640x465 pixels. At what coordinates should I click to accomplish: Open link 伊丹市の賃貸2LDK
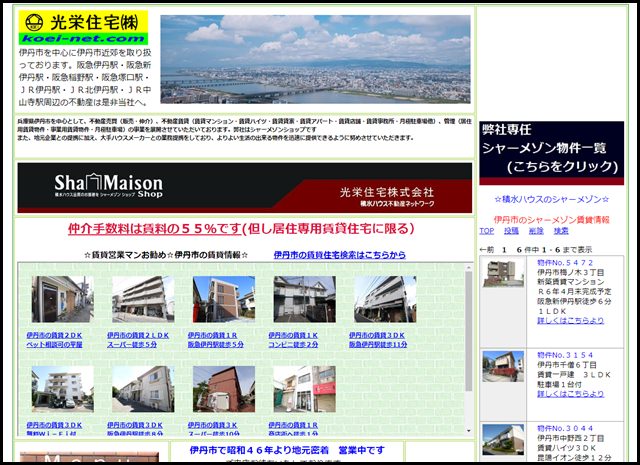138,335
